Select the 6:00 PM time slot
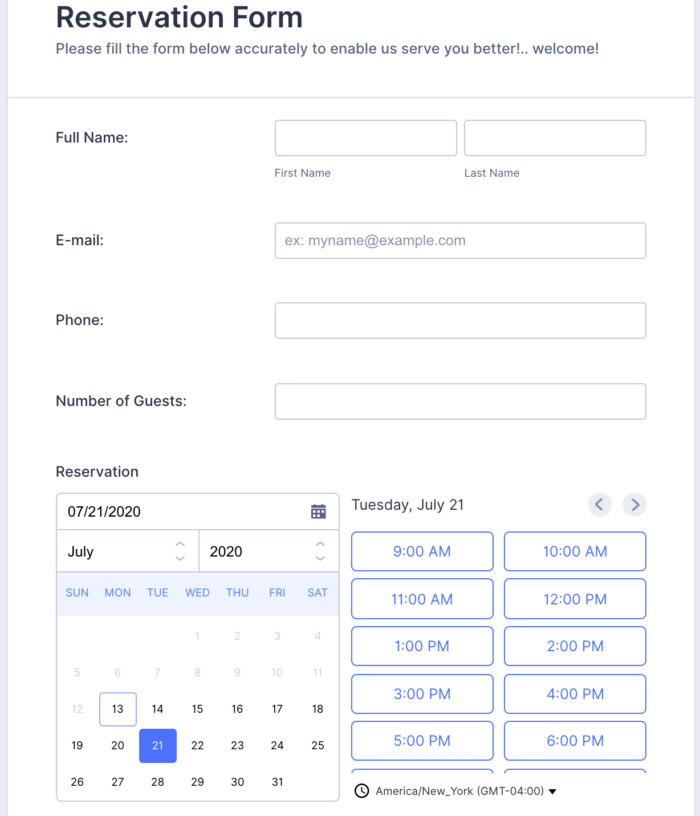This screenshot has width=700, height=816. pyautogui.click(x=575, y=741)
